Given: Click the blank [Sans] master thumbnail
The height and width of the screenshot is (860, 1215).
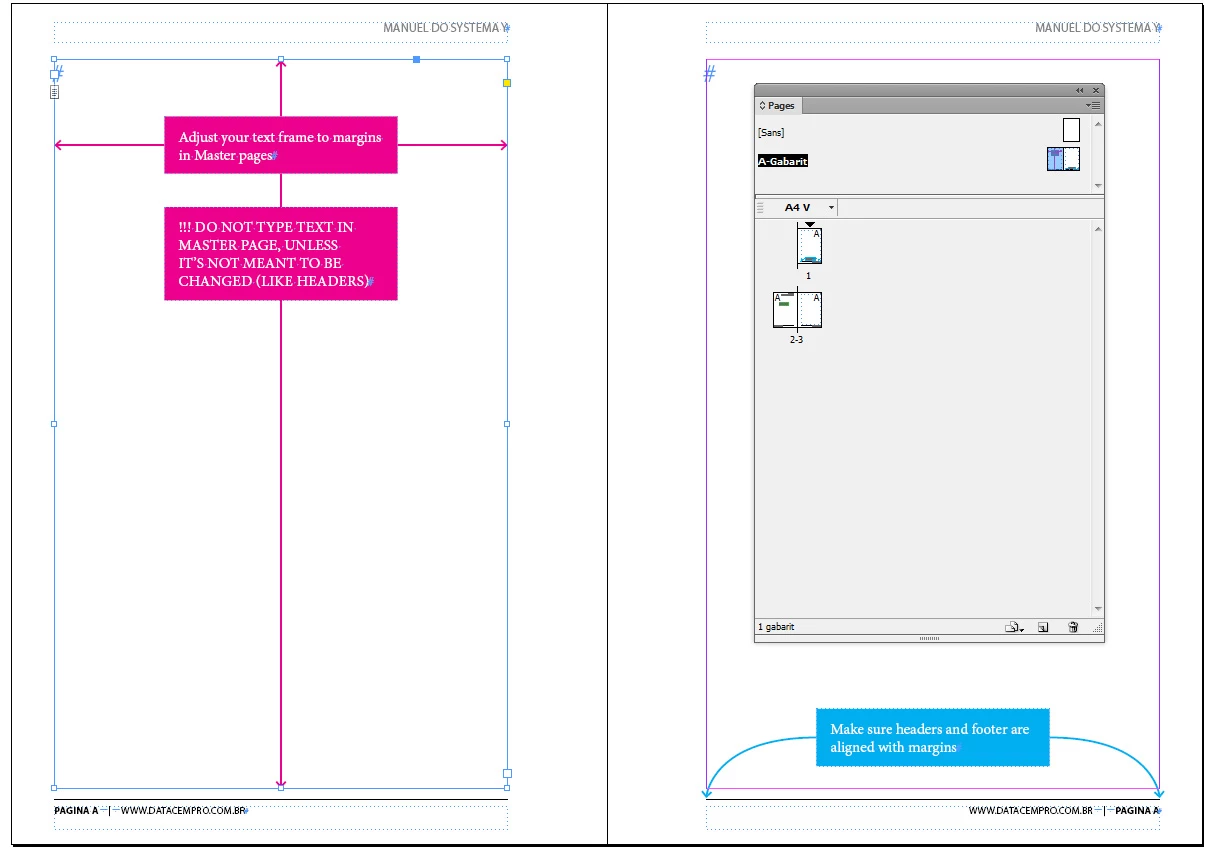Looking at the screenshot, I should pyautogui.click(x=1071, y=130).
